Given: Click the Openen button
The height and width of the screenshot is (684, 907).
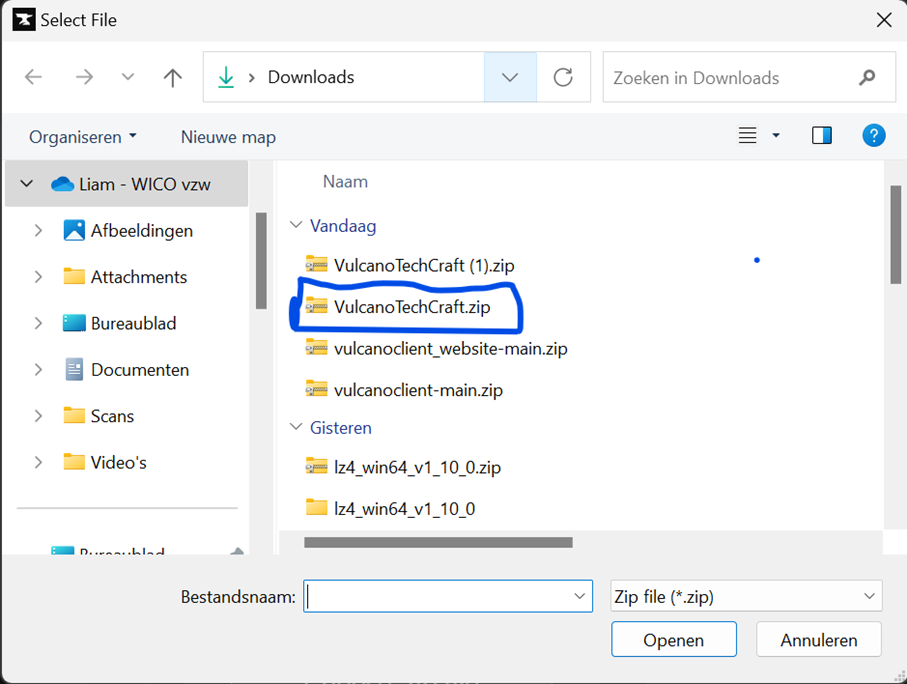Looking at the screenshot, I should pyautogui.click(x=673, y=639).
